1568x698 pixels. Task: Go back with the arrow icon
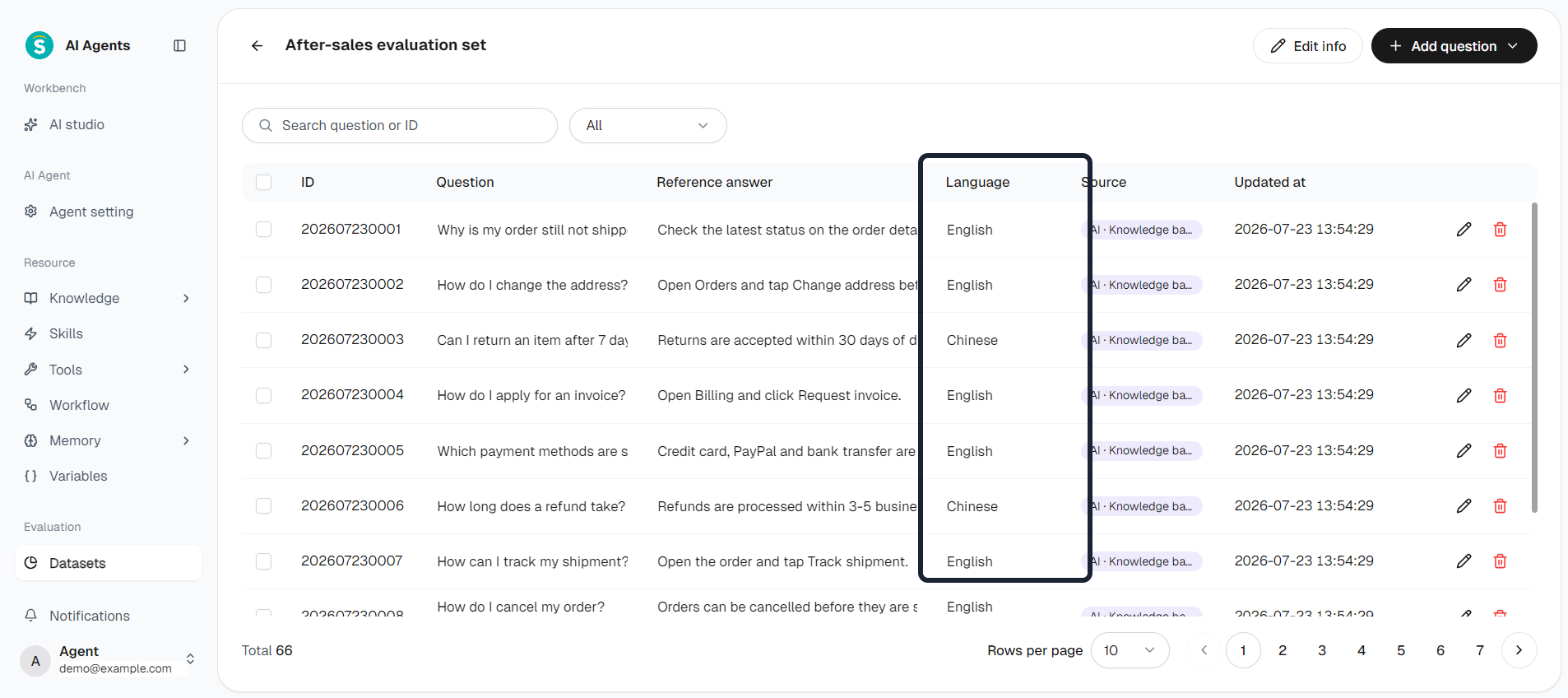(257, 46)
